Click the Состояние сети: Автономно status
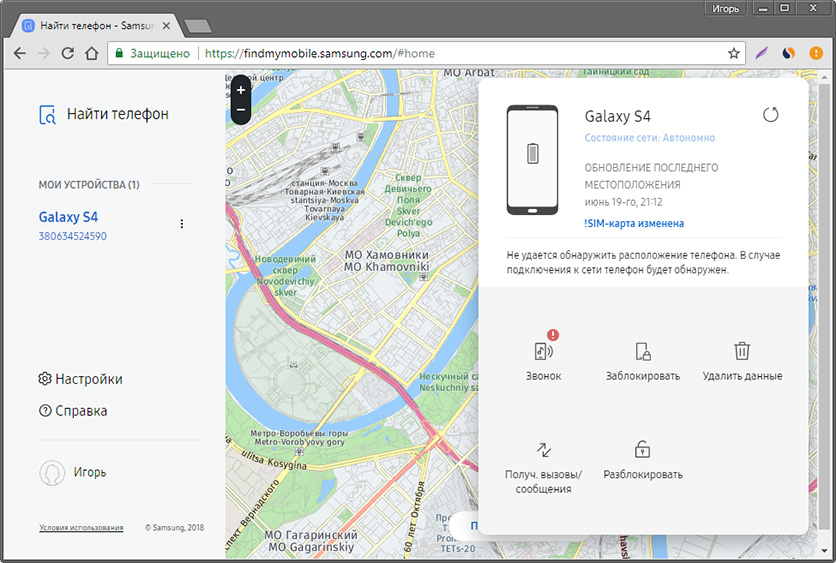 (x=649, y=138)
